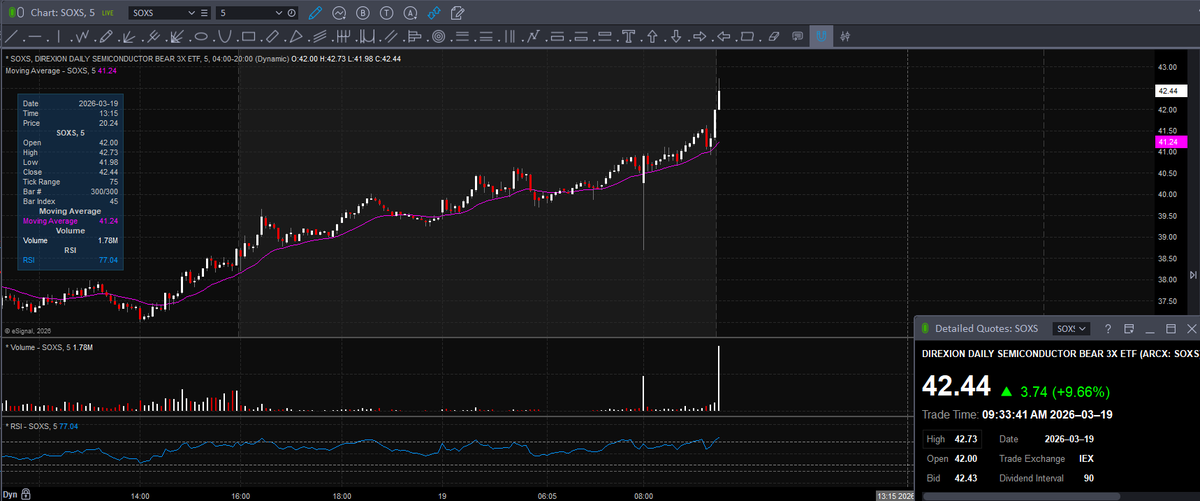The width and height of the screenshot is (1200, 501).
Task: Click the Open 42.00 value in Detailed Quotes
Action: tap(966, 459)
